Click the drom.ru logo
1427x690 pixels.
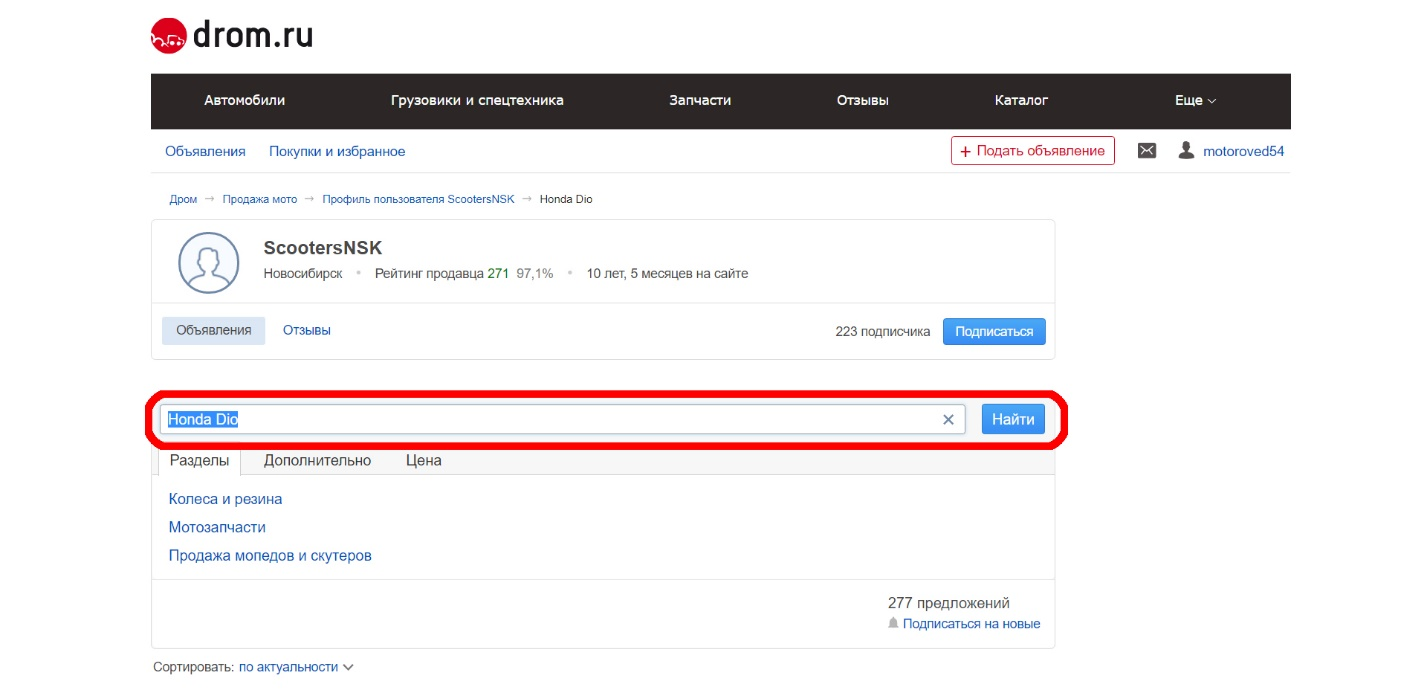click(232, 36)
